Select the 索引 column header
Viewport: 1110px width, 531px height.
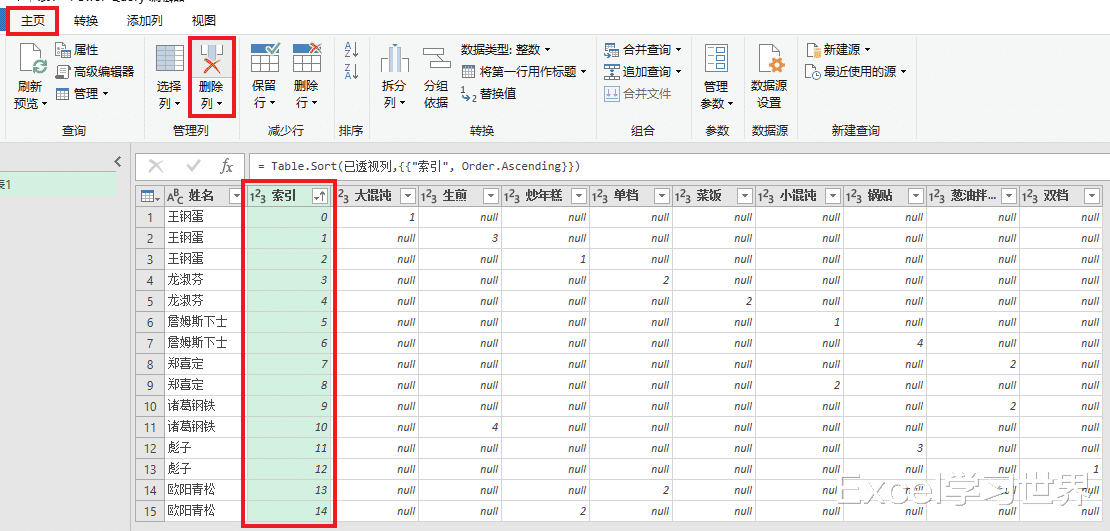coord(289,196)
